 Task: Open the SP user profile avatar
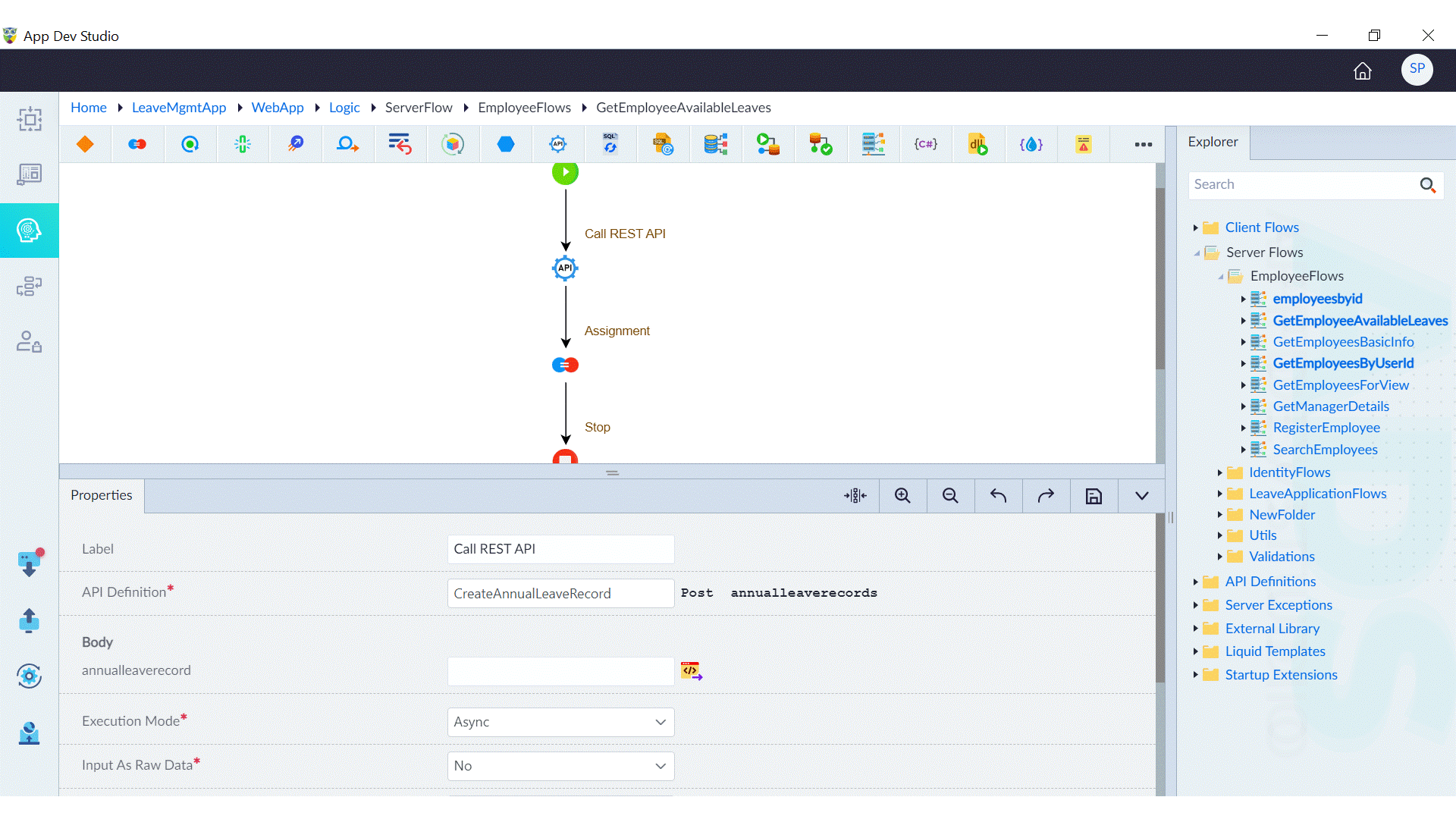coord(1417,69)
